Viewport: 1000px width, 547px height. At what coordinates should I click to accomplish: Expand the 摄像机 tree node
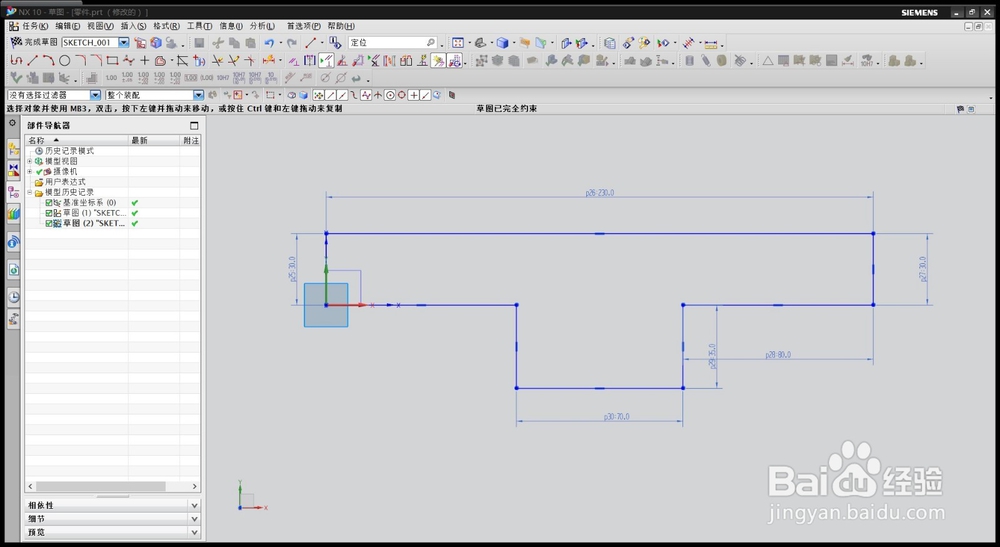29,171
